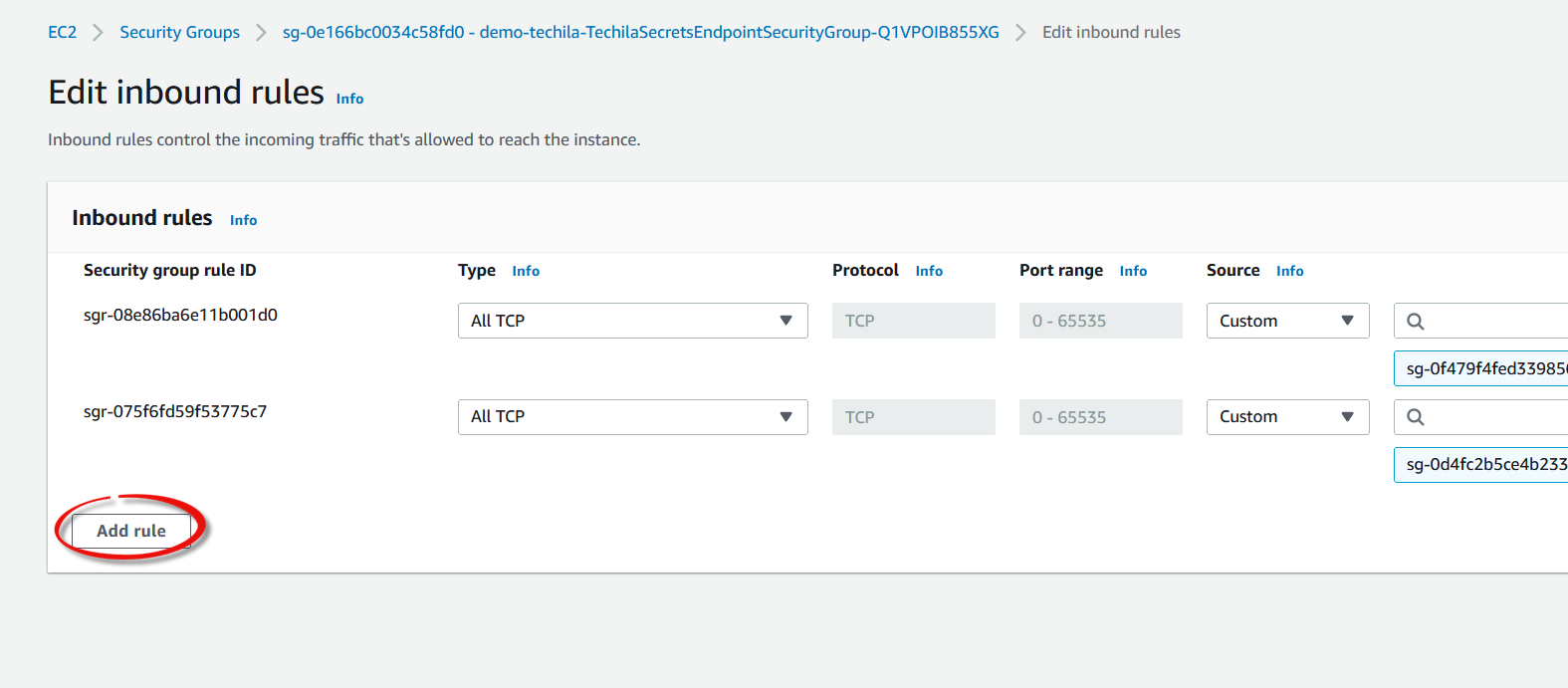Open Info for the Source column
The width and height of the screenshot is (1568, 688).
pos(1289,271)
